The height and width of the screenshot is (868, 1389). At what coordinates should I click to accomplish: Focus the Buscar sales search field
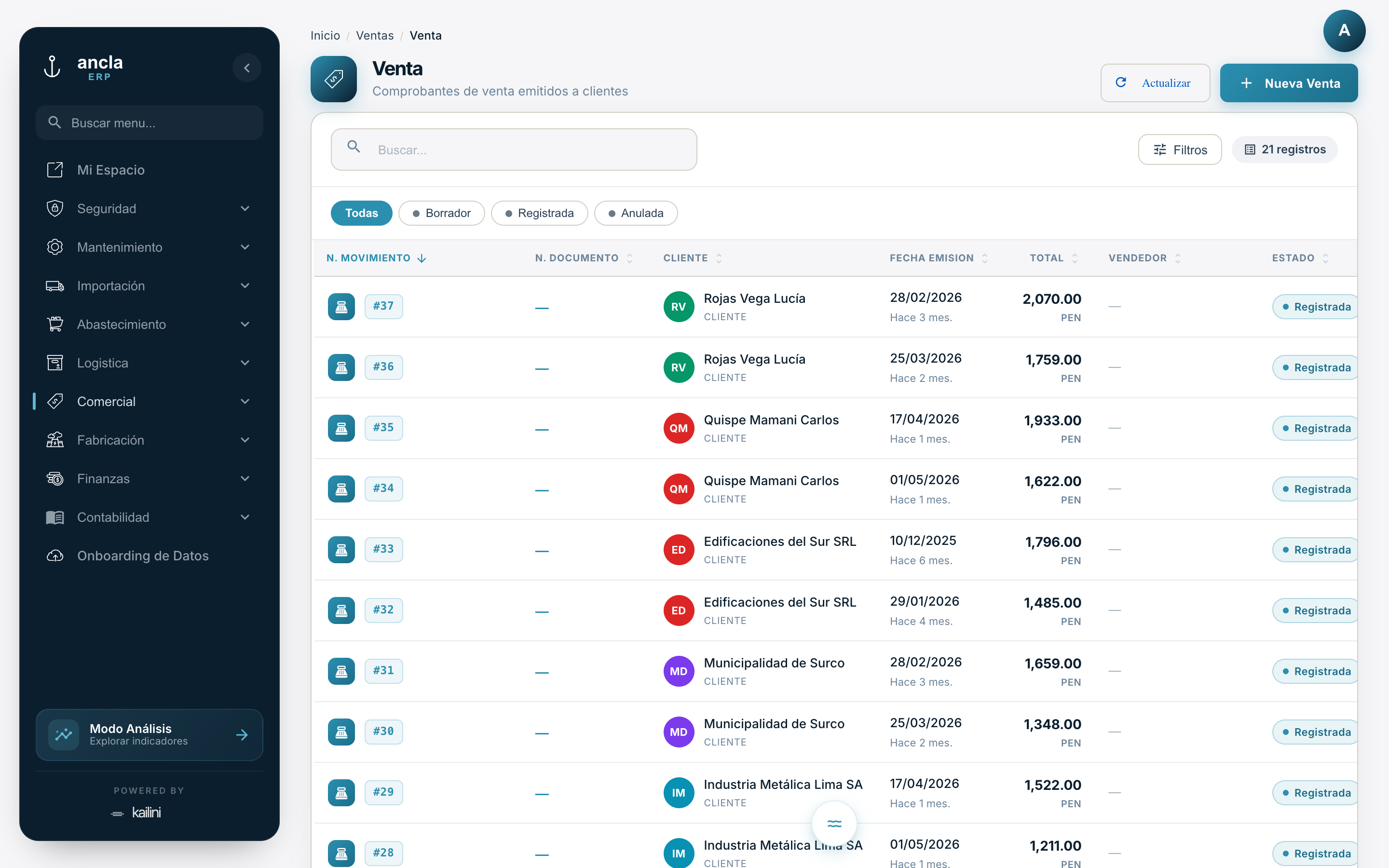(514, 149)
